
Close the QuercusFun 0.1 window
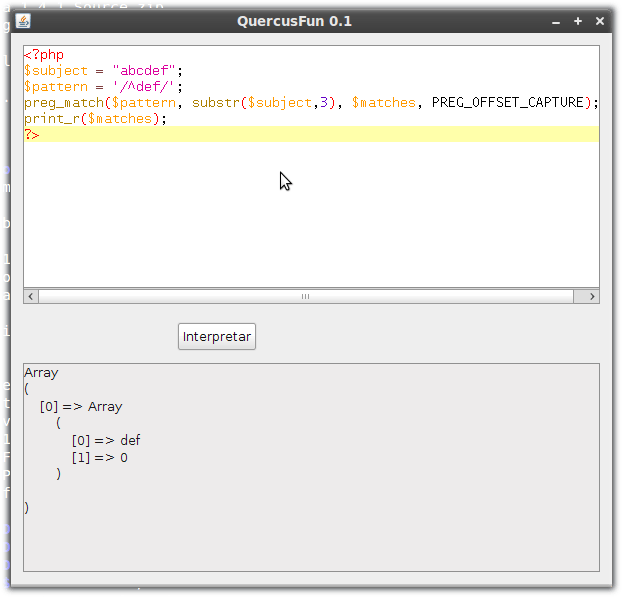click(599, 21)
